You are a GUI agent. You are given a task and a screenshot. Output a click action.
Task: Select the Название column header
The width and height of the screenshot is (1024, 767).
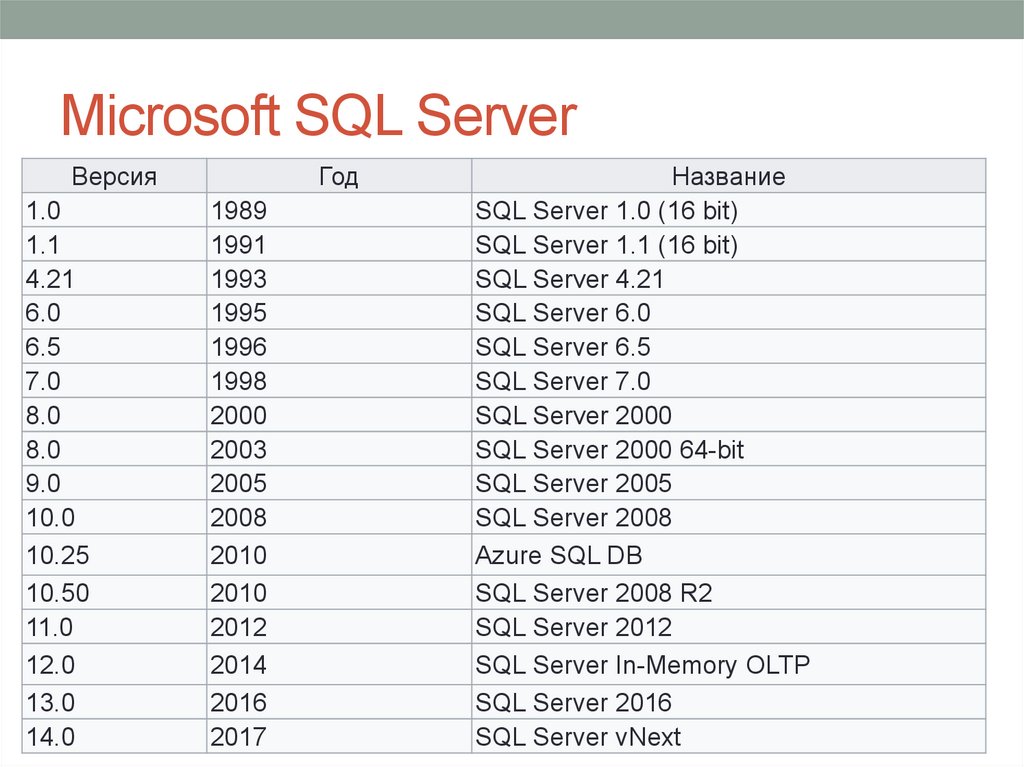pos(728,177)
